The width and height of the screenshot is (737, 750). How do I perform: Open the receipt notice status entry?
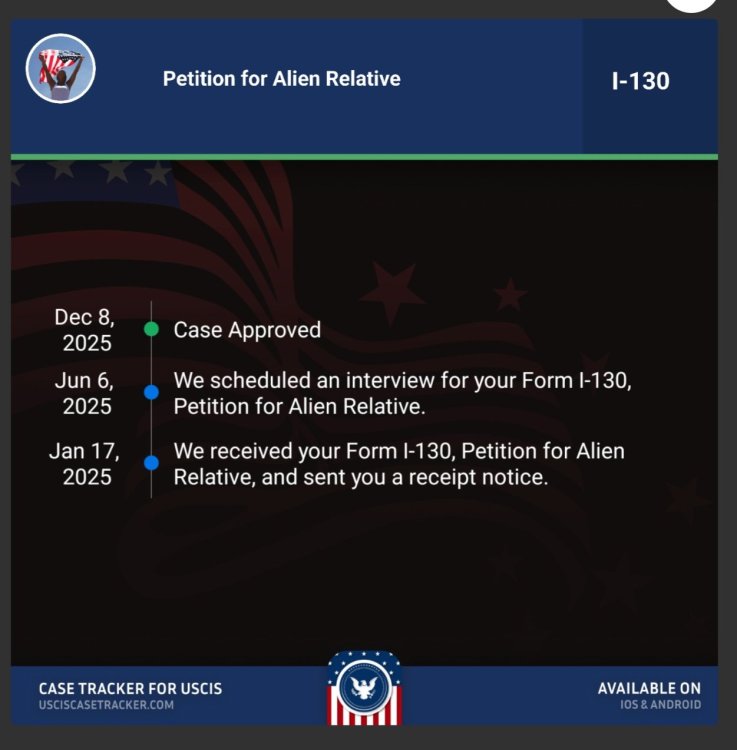pos(399,464)
